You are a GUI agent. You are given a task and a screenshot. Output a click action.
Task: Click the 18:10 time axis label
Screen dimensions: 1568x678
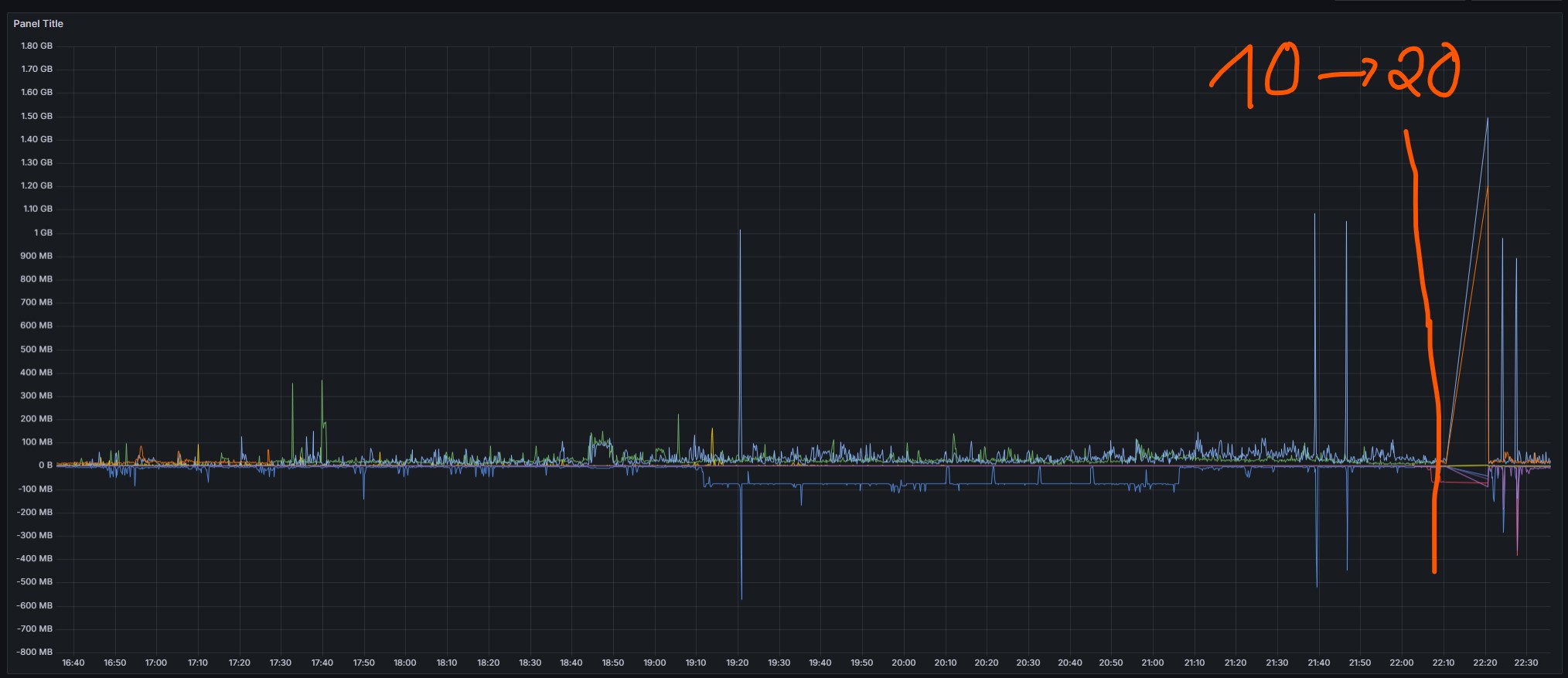point(447,663)
